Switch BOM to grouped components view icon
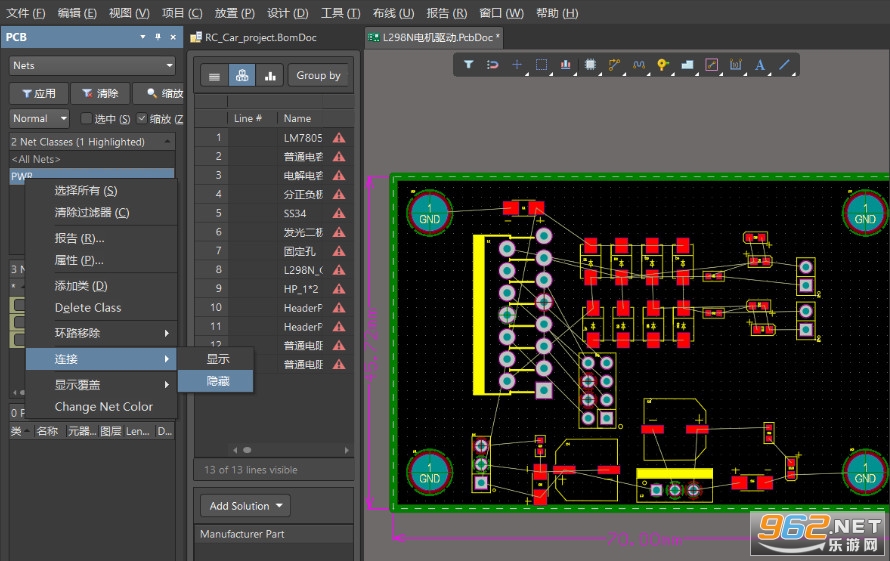The width and height of the screenshot is (890, 561). [242, 76]
